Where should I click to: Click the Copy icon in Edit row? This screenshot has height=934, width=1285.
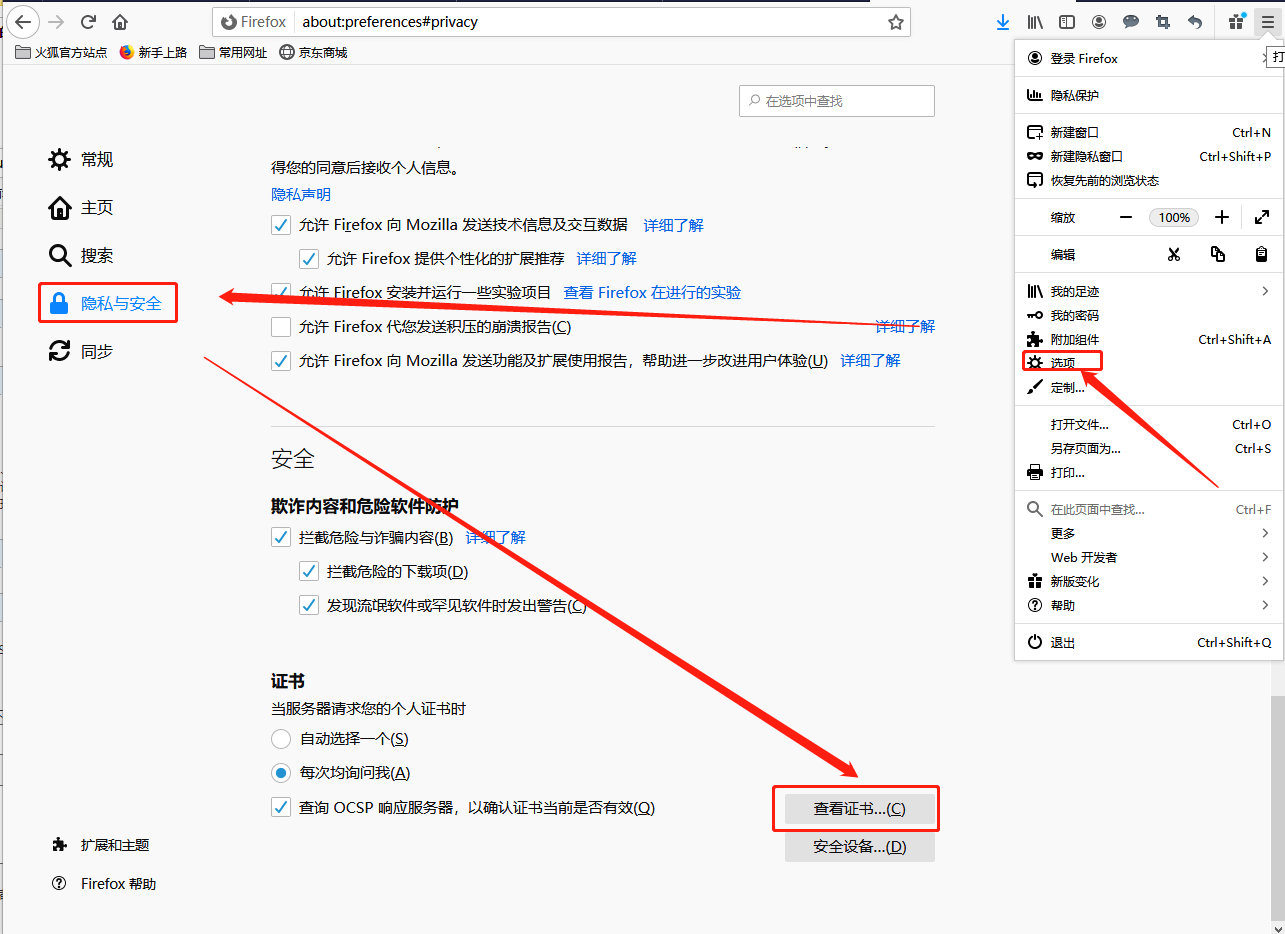coord(1218,254)
